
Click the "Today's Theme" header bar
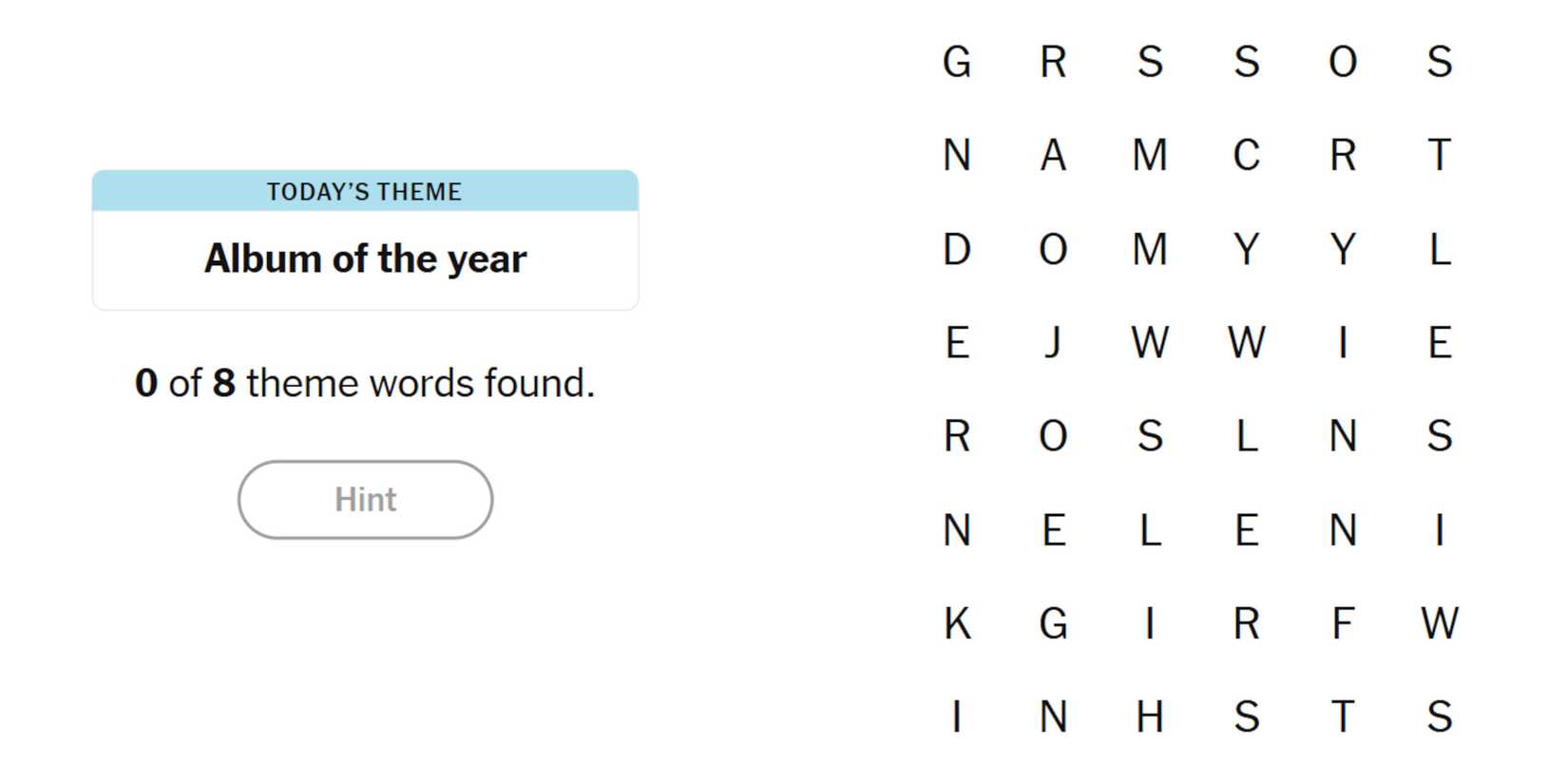(x=365, y=191)
